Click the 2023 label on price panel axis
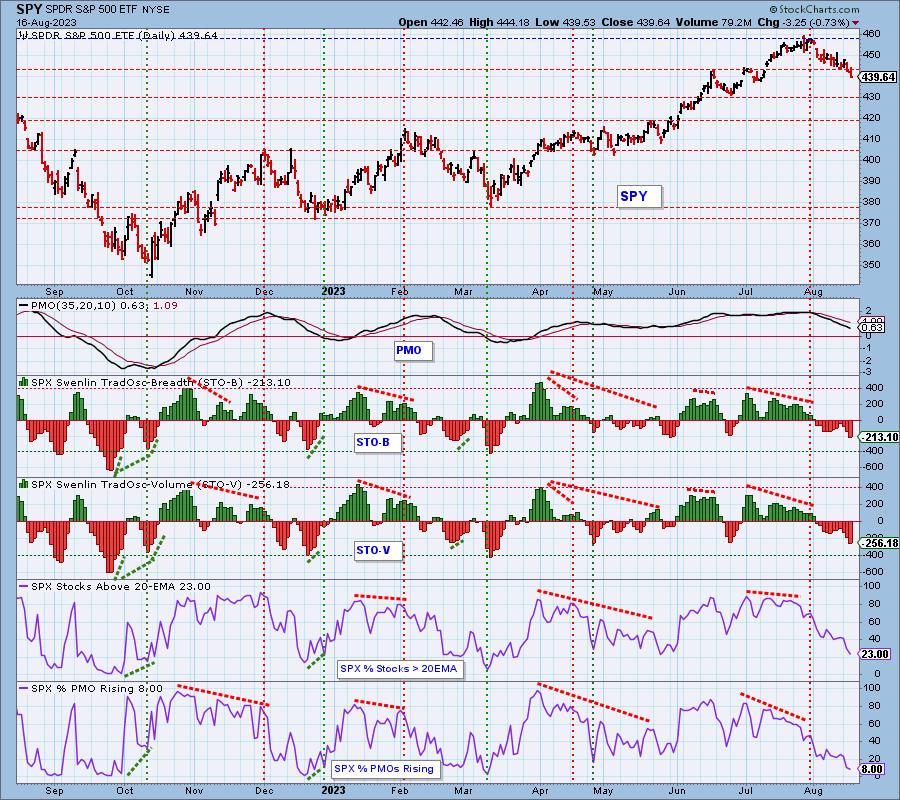The image size is (900, 800). 333,291
